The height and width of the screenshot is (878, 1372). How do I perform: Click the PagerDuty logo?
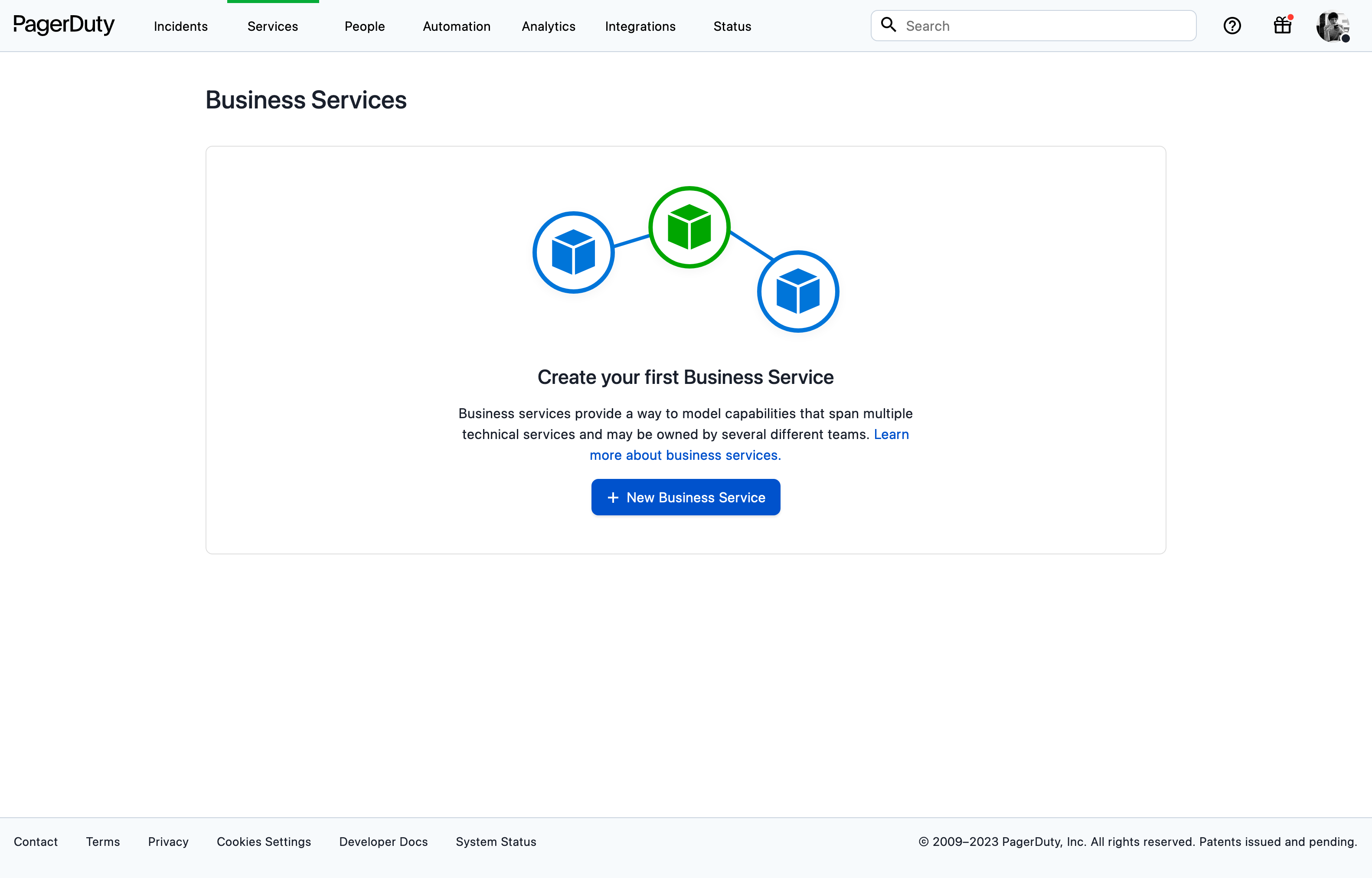64,25
